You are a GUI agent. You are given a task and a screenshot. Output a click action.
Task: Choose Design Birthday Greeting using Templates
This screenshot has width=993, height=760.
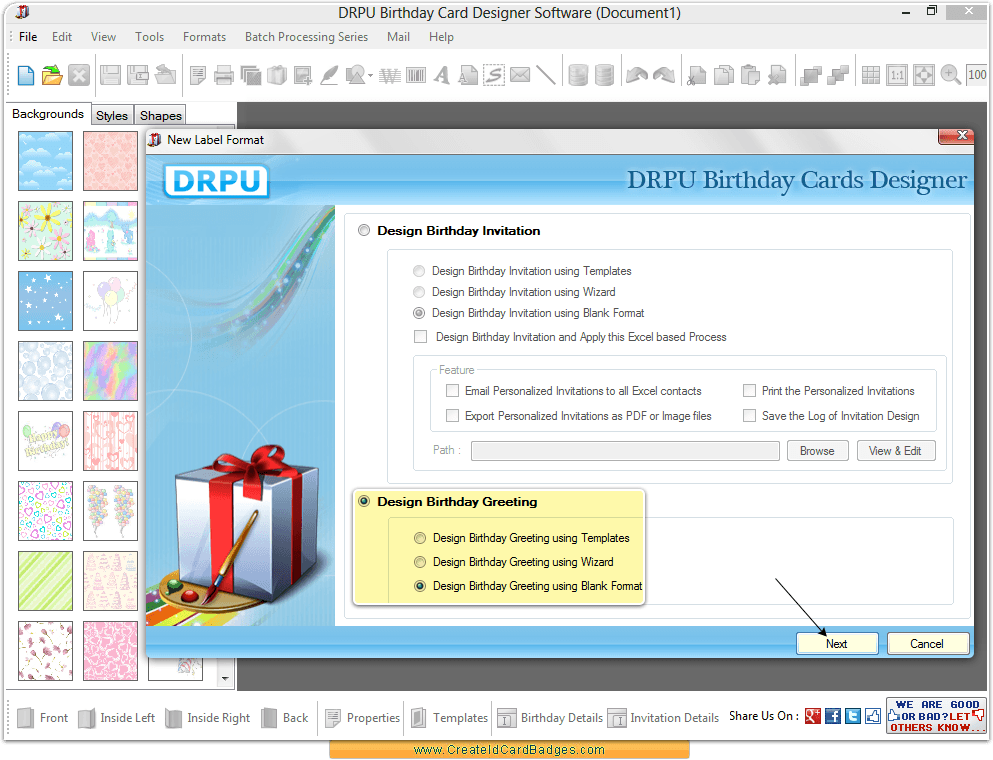tap(420, 538)
